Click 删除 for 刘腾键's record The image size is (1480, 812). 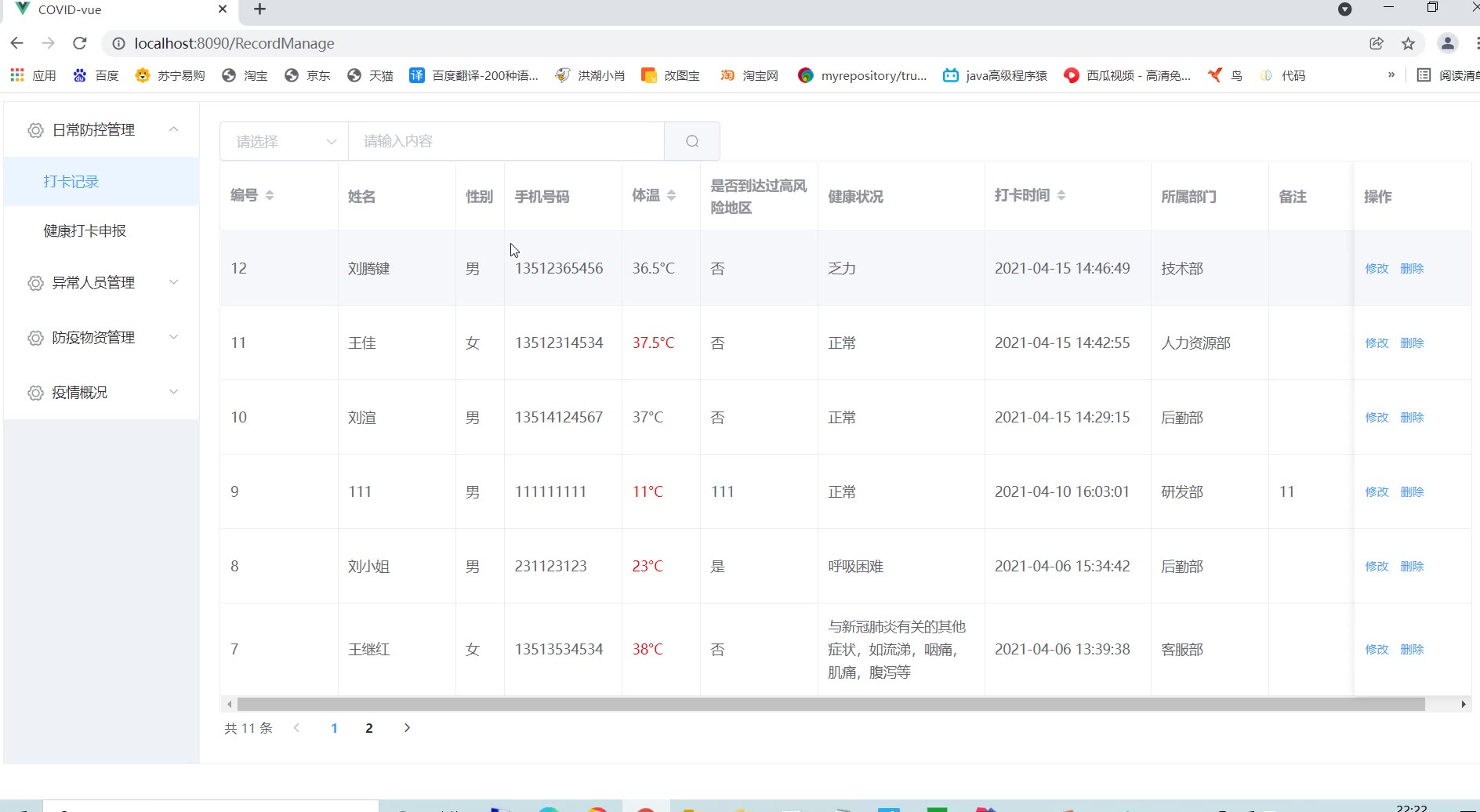pos(1412,268)
